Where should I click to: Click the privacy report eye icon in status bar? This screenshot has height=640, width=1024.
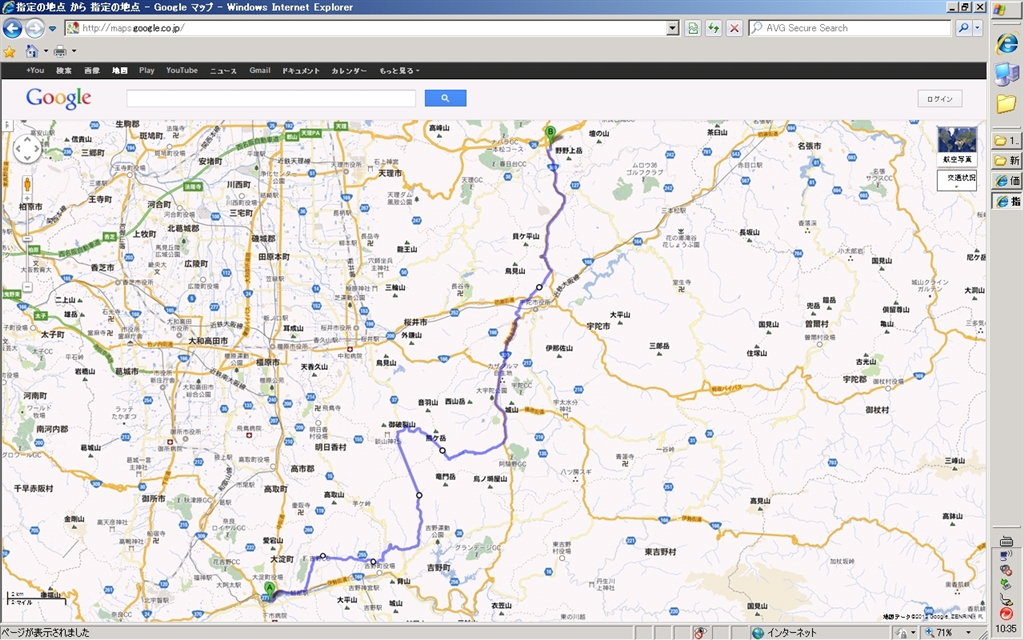pyautogui.click(x=700, y=632)
